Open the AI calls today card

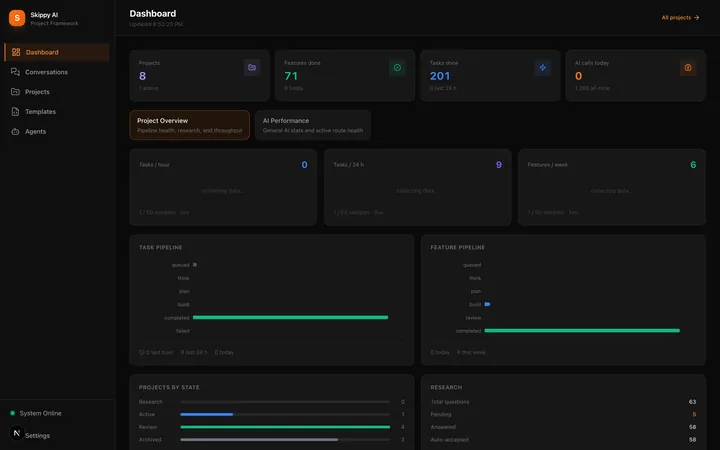click(x=636, y=75)
